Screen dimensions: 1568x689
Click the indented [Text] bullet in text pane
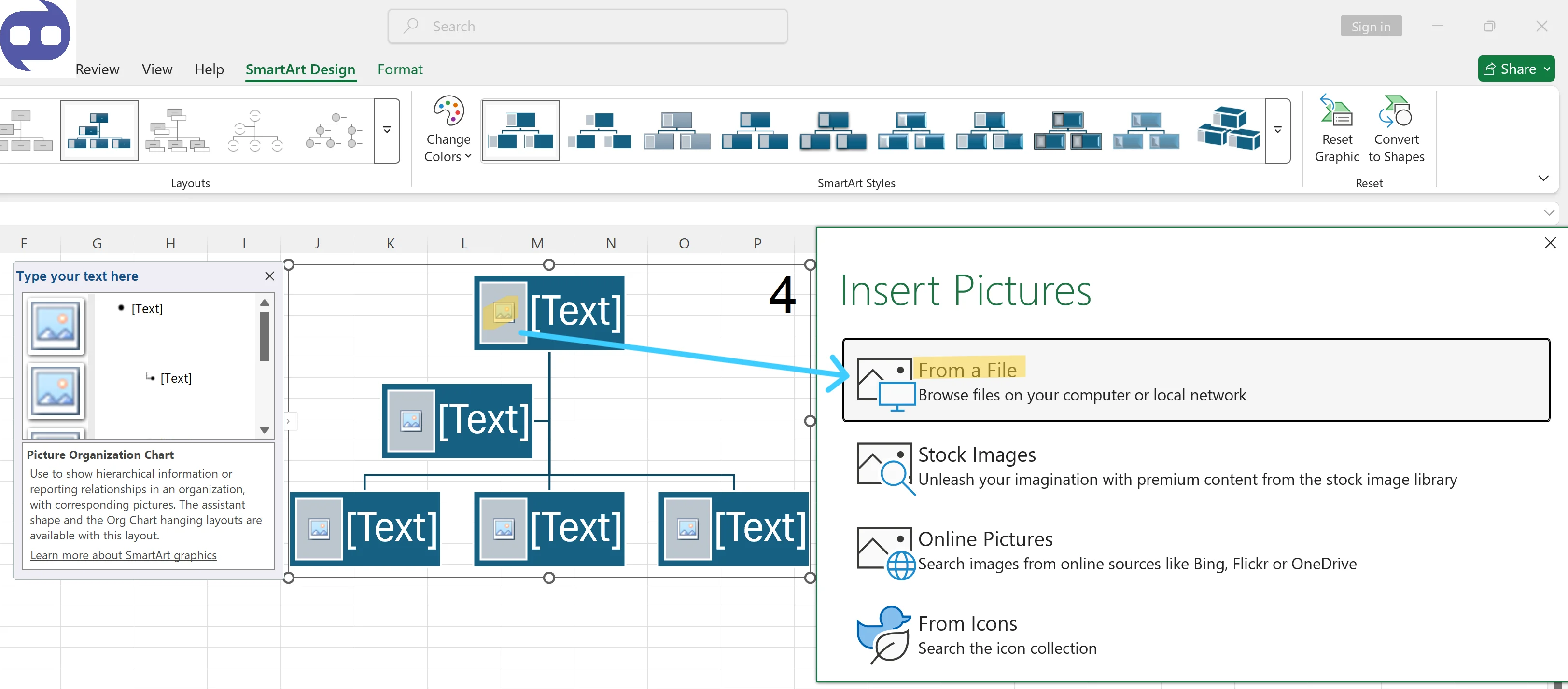(x=176, y=378)
